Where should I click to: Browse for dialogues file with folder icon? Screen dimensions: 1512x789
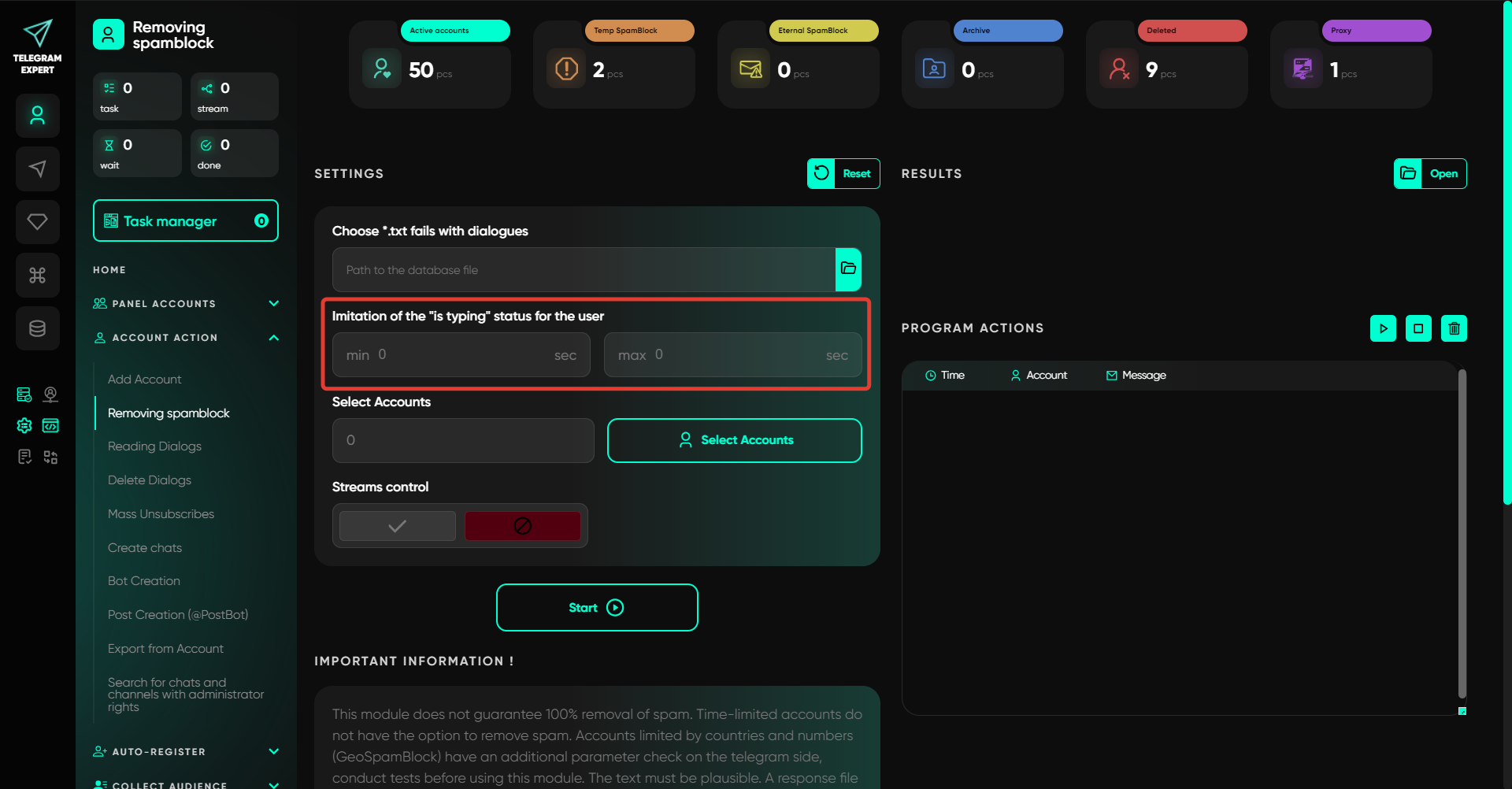[848, 269]
